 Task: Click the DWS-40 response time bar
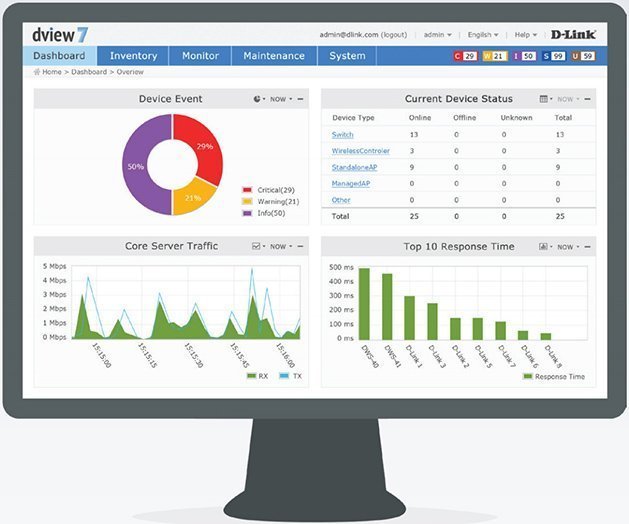tap(364, 304)
